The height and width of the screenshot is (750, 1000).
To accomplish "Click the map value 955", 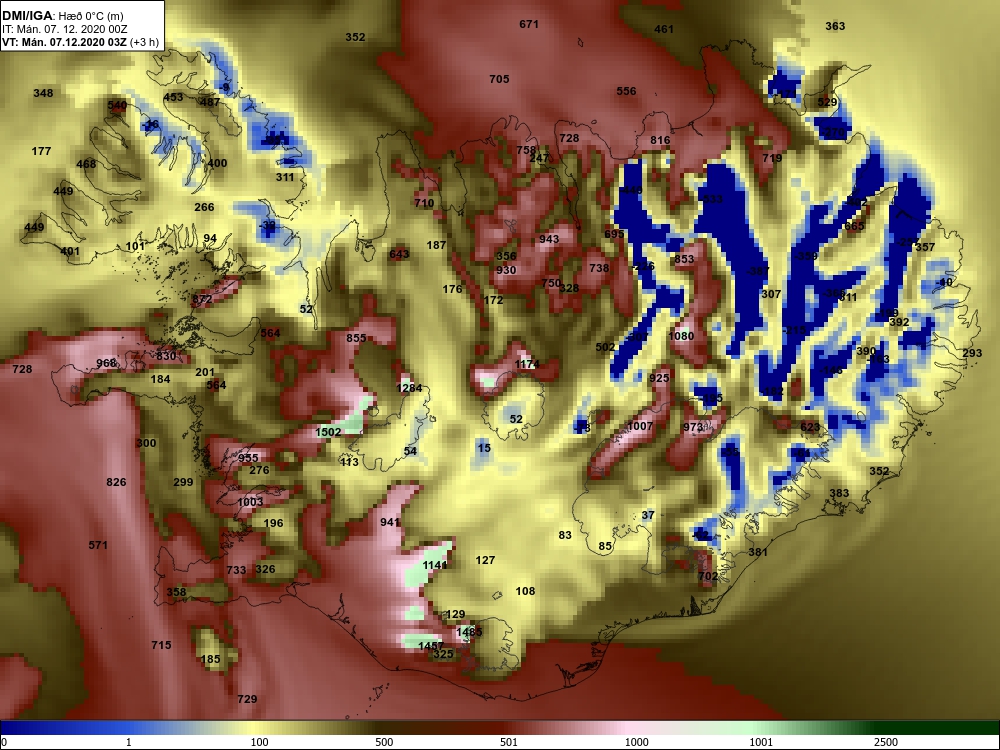I will click(x=248, y=458).
